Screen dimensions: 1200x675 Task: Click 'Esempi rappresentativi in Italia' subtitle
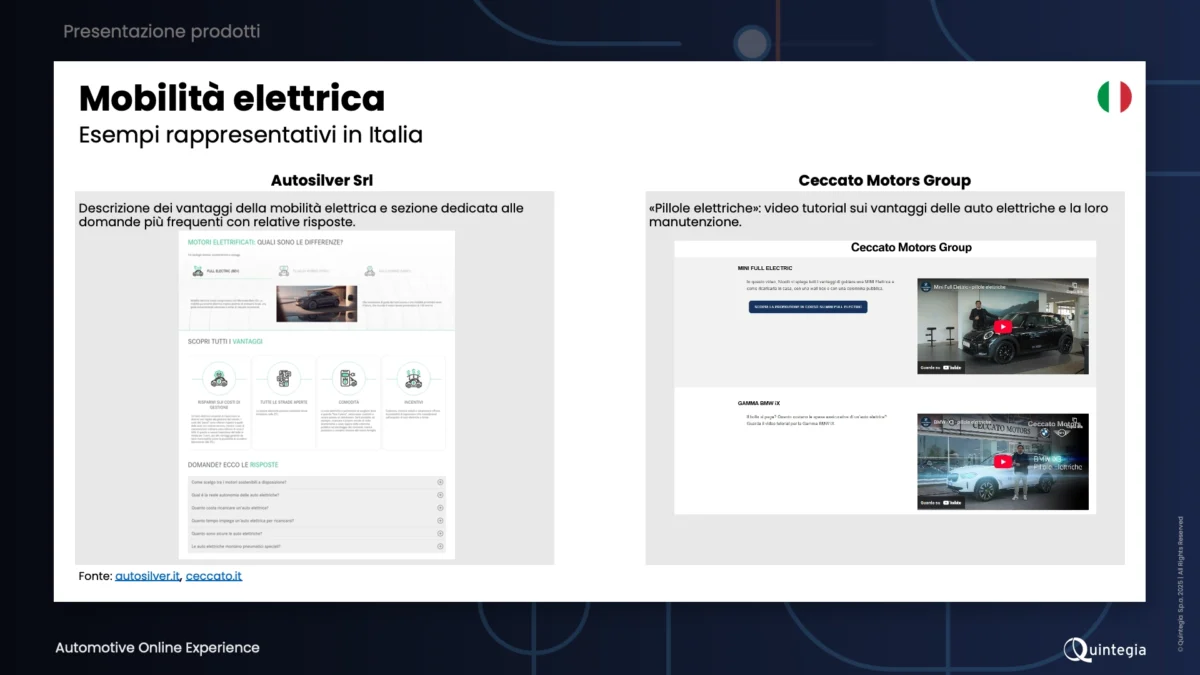pyautogui.click(x=251, y=134)
